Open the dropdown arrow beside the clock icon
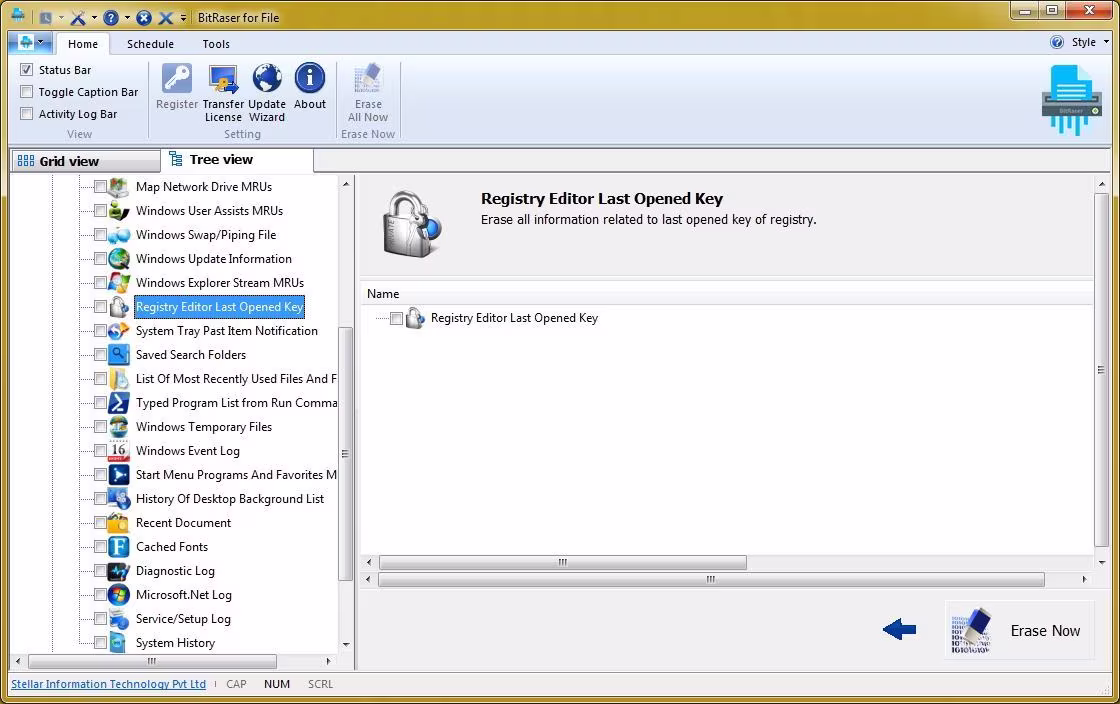This screenshot has width=1120, height=704. 61,17
